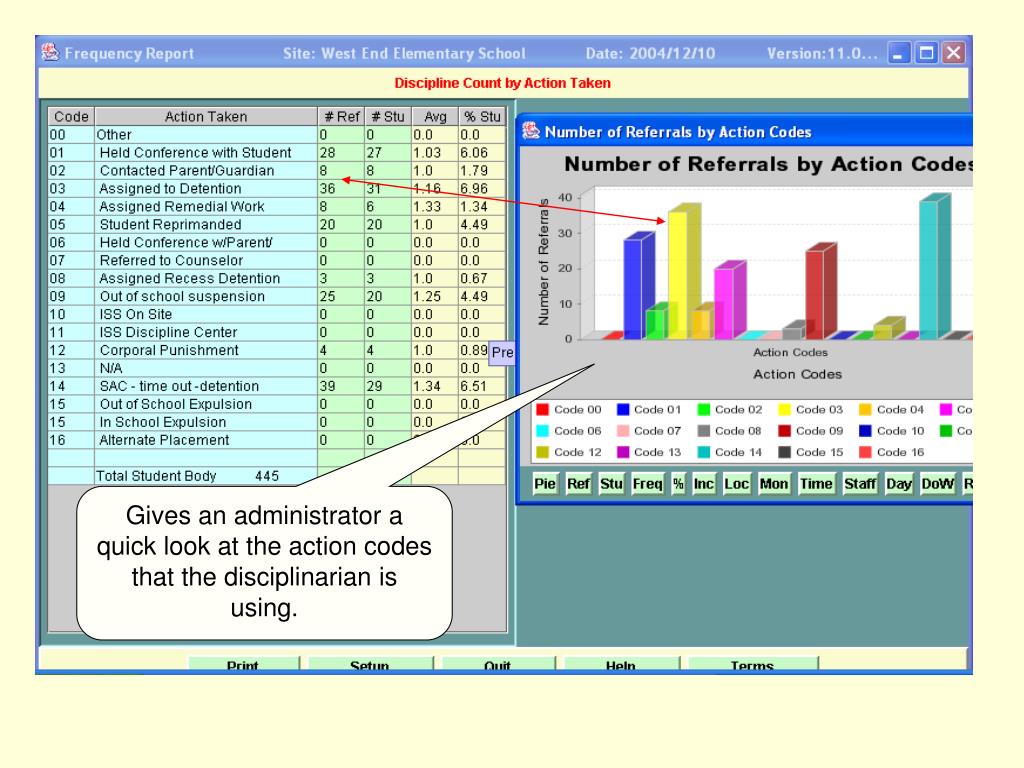Select the Assigned to Detention row
The height and width of the screenshot is (768, 1024).
tap(277, 188)
